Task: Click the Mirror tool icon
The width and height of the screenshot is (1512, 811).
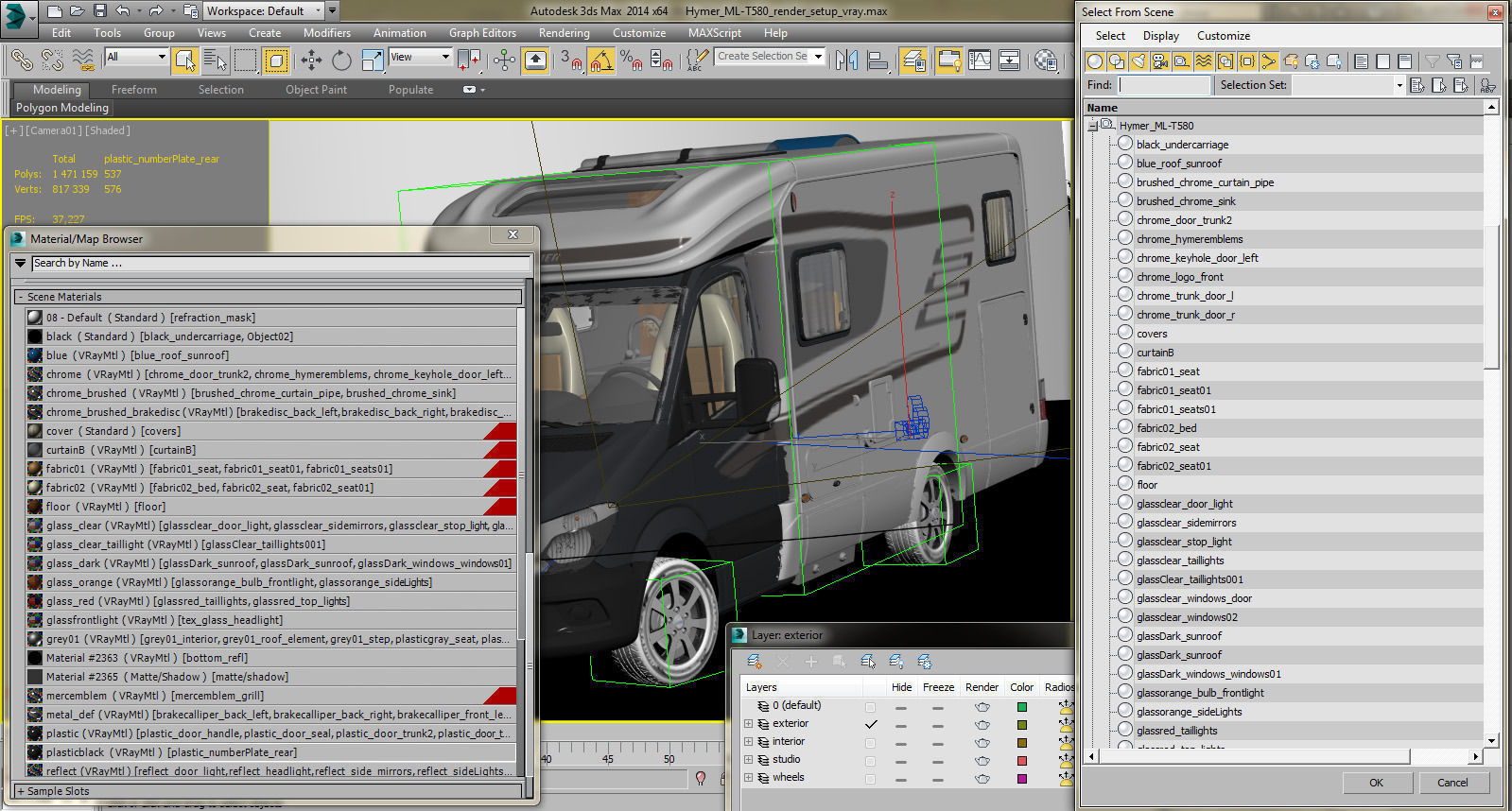Action: pyautogui.click(x=847, y=60)
